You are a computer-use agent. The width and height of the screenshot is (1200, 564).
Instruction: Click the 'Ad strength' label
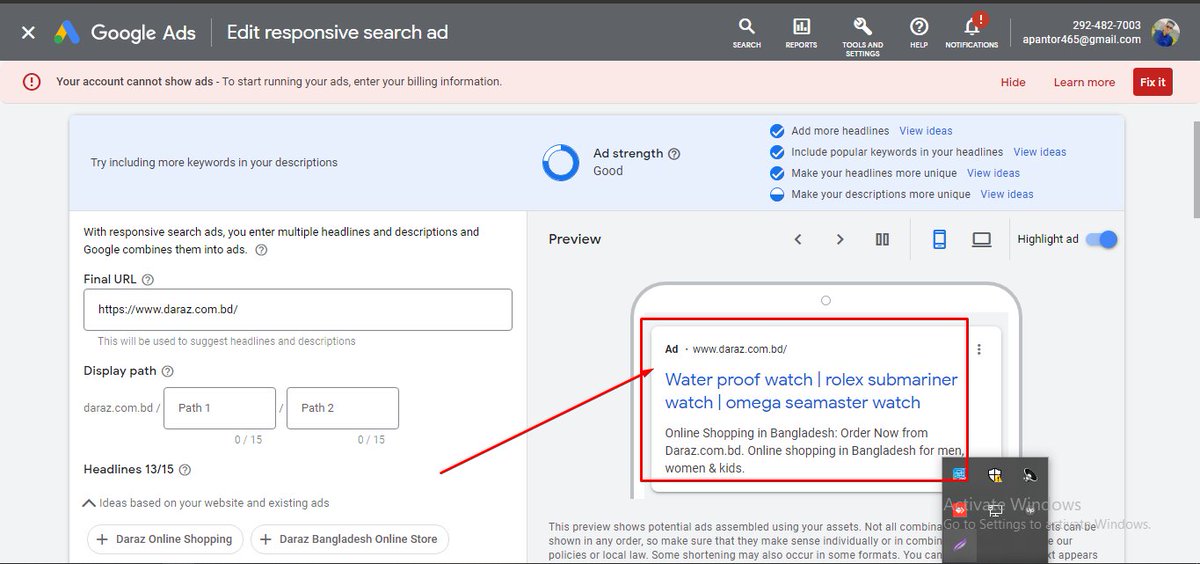628,154
